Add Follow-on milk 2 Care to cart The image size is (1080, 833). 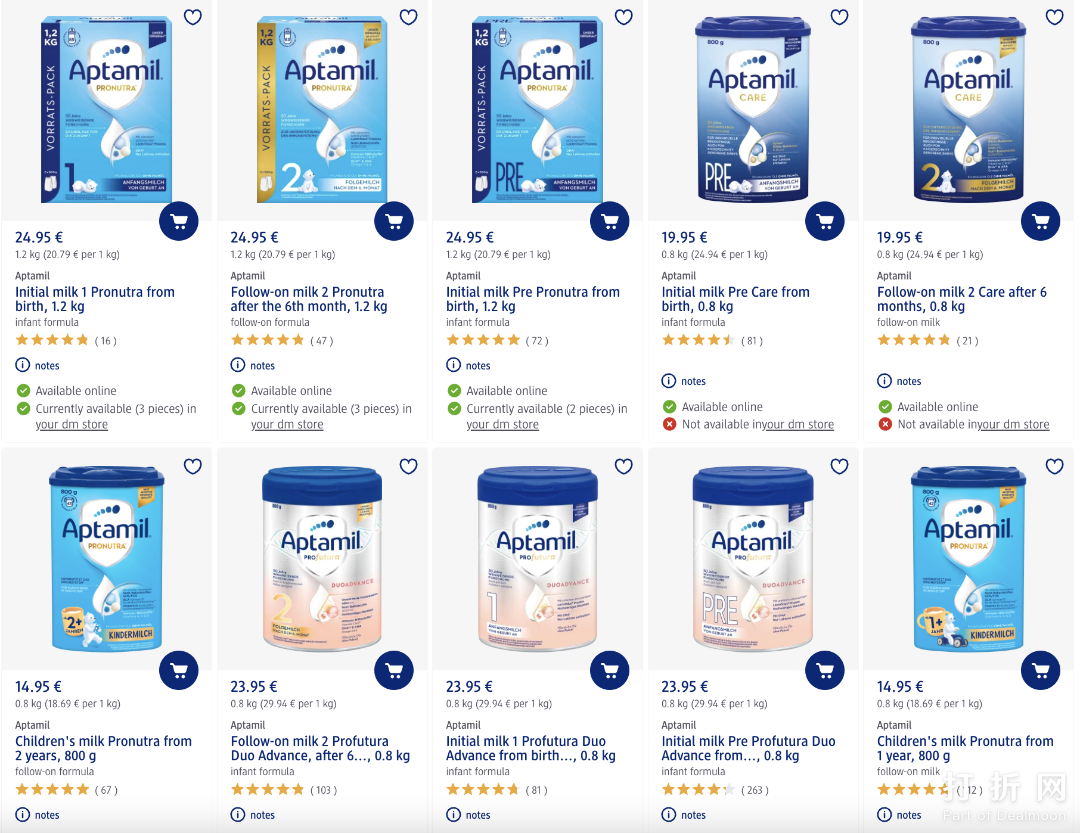1040,221
